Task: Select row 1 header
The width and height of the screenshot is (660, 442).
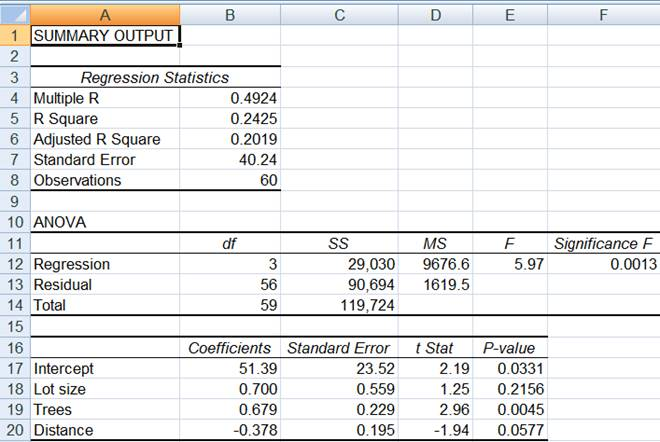Action: 14,36
